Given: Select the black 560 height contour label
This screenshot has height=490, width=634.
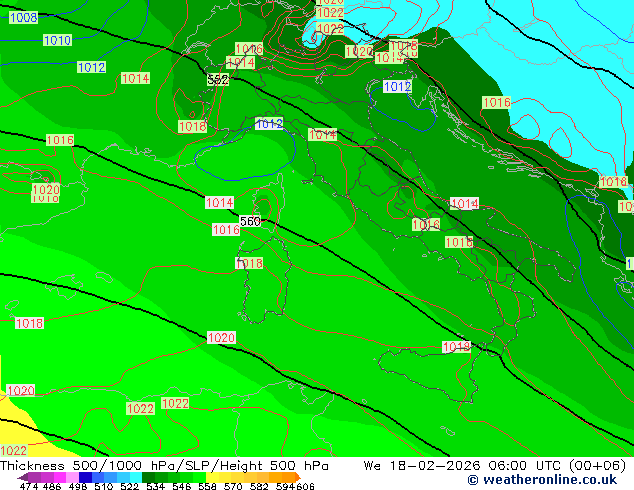Looking at the screenshot, I should (250, 221).
